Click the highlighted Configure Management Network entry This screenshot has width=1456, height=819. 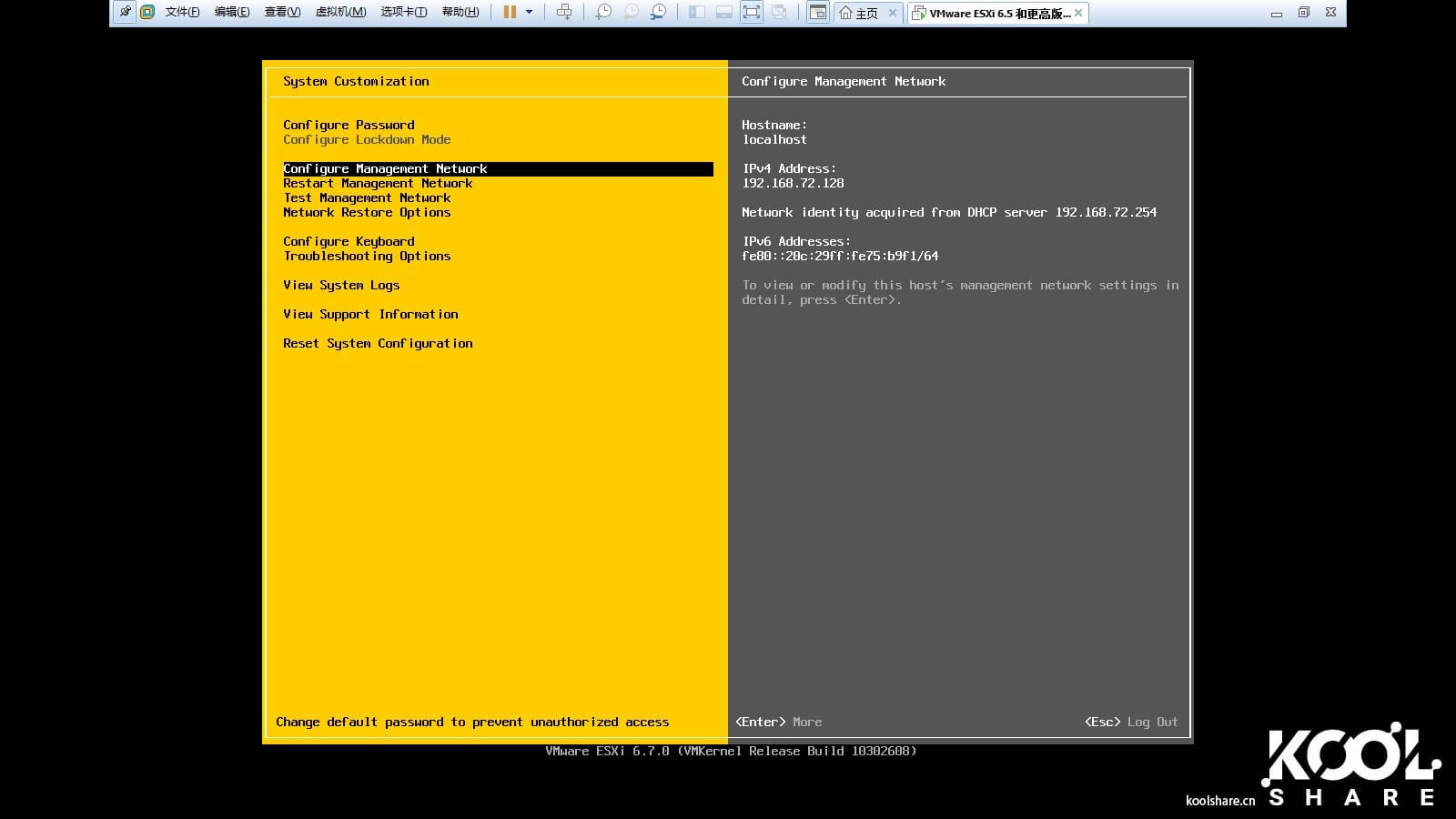[386, 168]
